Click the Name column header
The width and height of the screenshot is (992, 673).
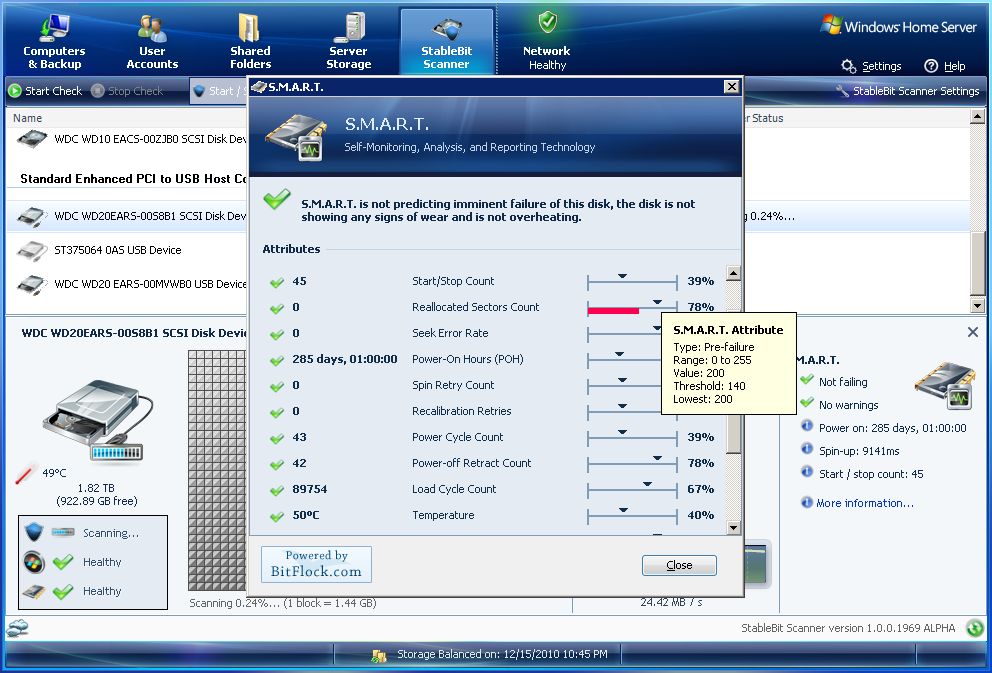28,118
